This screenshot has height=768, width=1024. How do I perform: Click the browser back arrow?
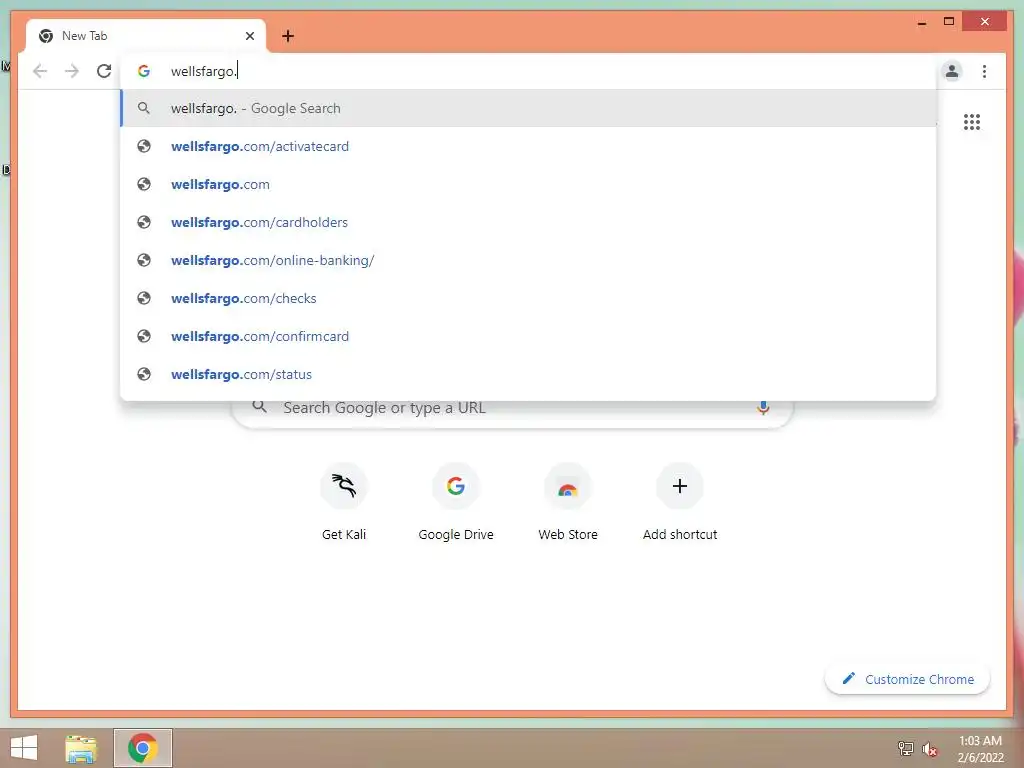click(x=40, y=71)
